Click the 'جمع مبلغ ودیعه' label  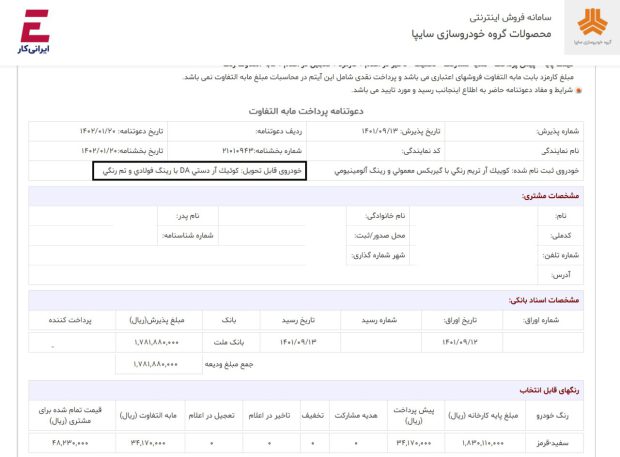[x=229, y=364]
